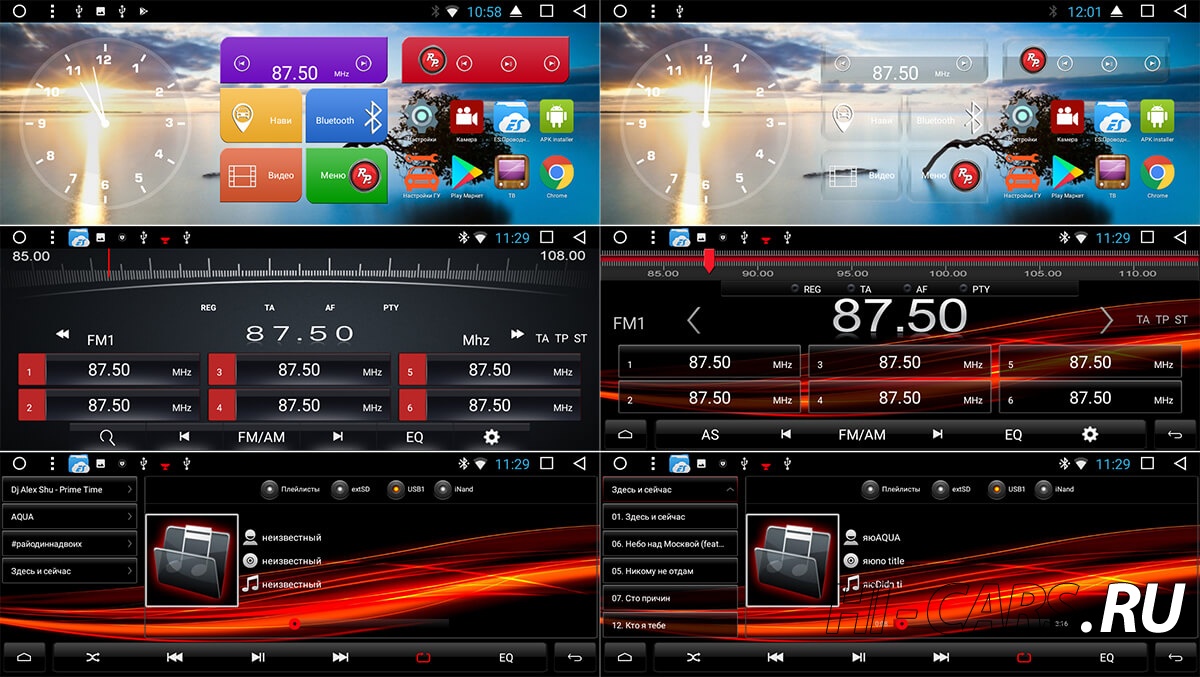Open the green Меню tile on colorful home screen
The image size is (1200, 677).
tap(346, 175)
